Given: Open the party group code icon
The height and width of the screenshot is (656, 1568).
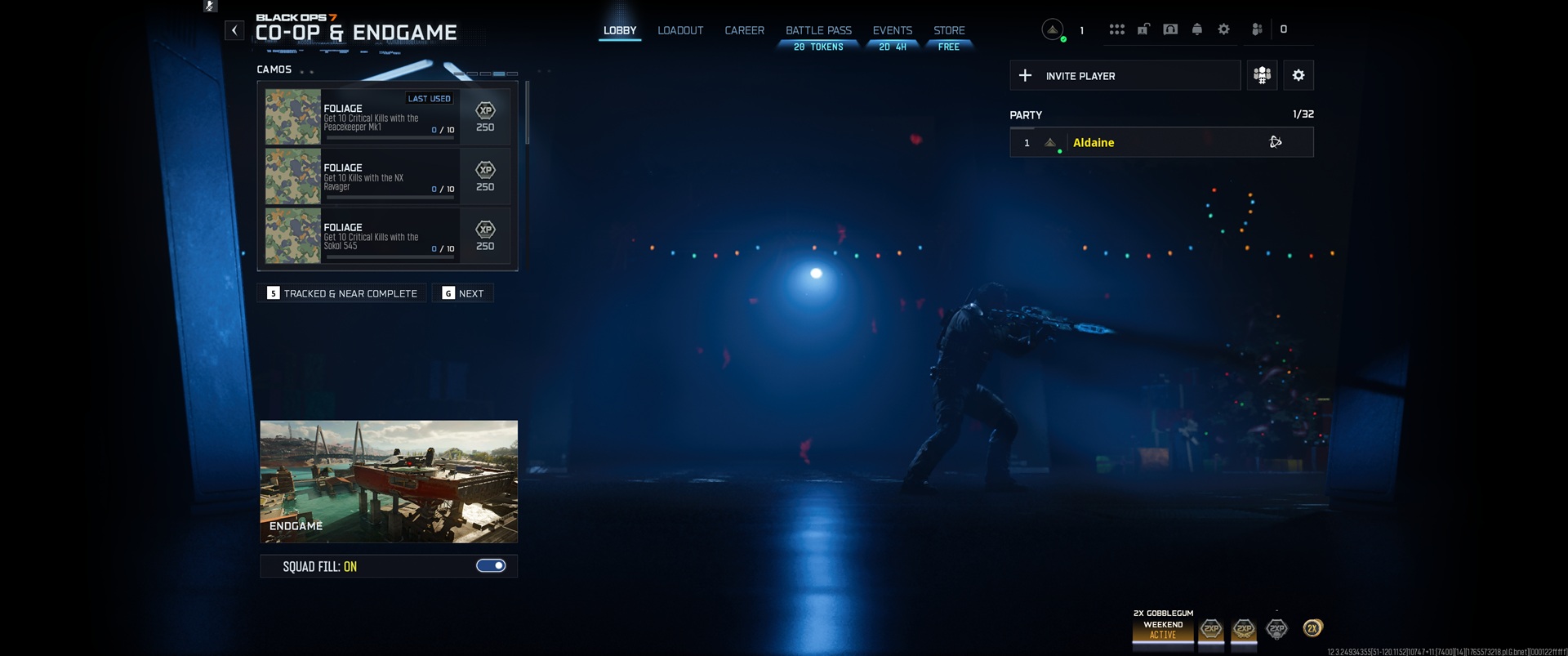Looking at the screenshot, I should pos(1262,75).
